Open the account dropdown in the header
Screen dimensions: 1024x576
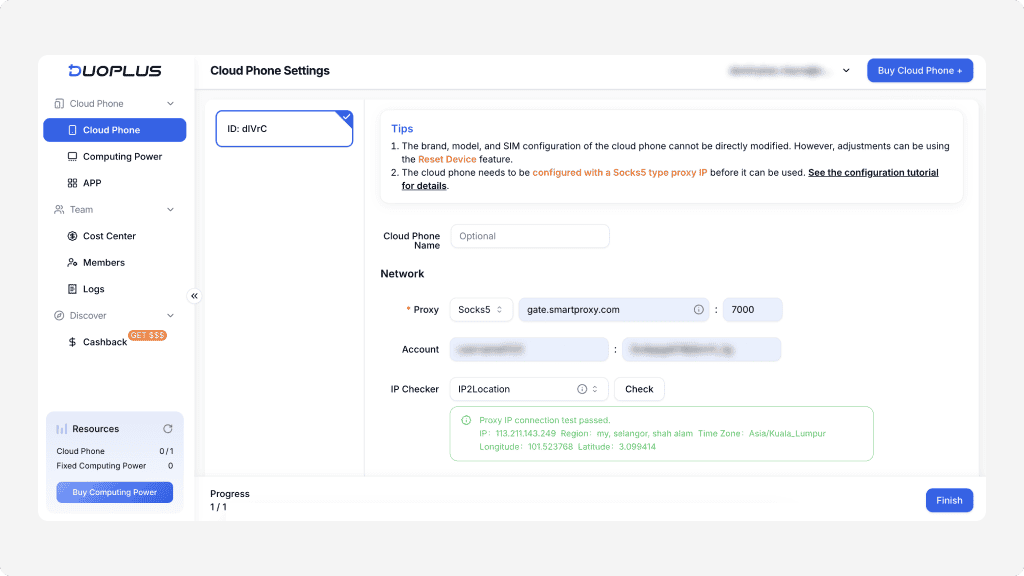(846, 71)
